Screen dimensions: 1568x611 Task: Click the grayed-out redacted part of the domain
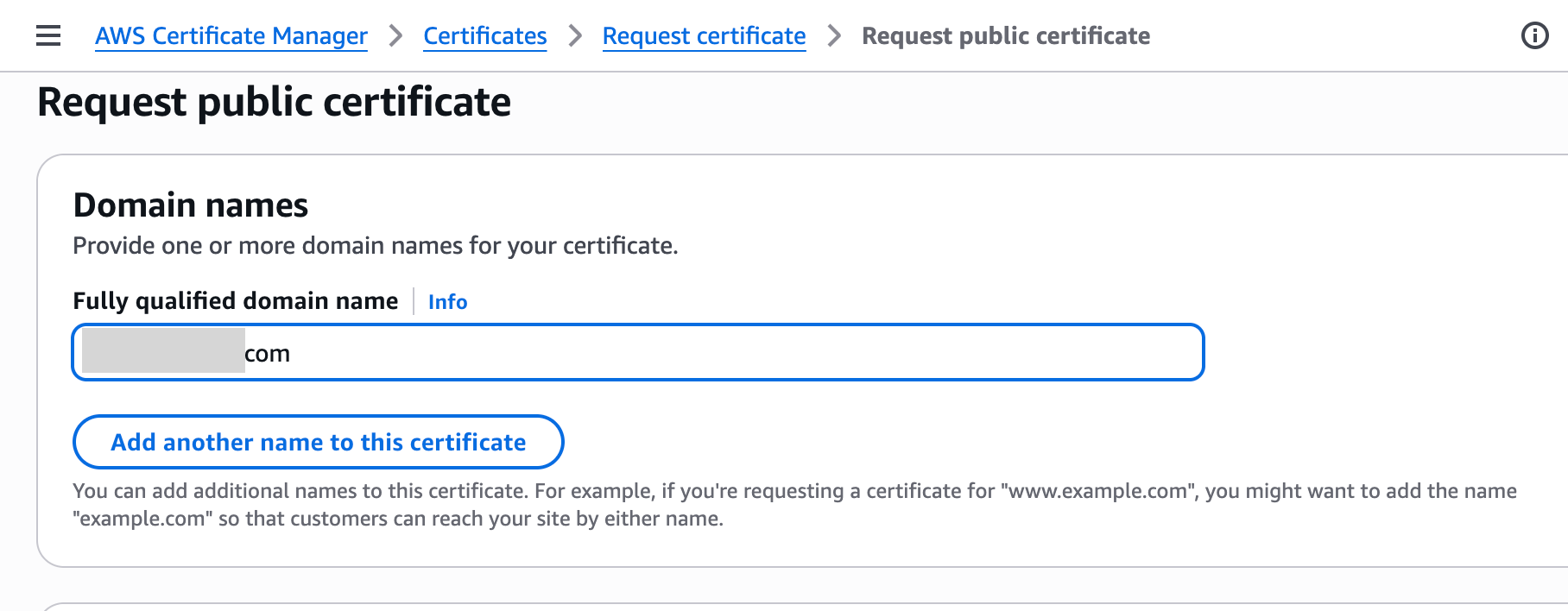point(163,350)
